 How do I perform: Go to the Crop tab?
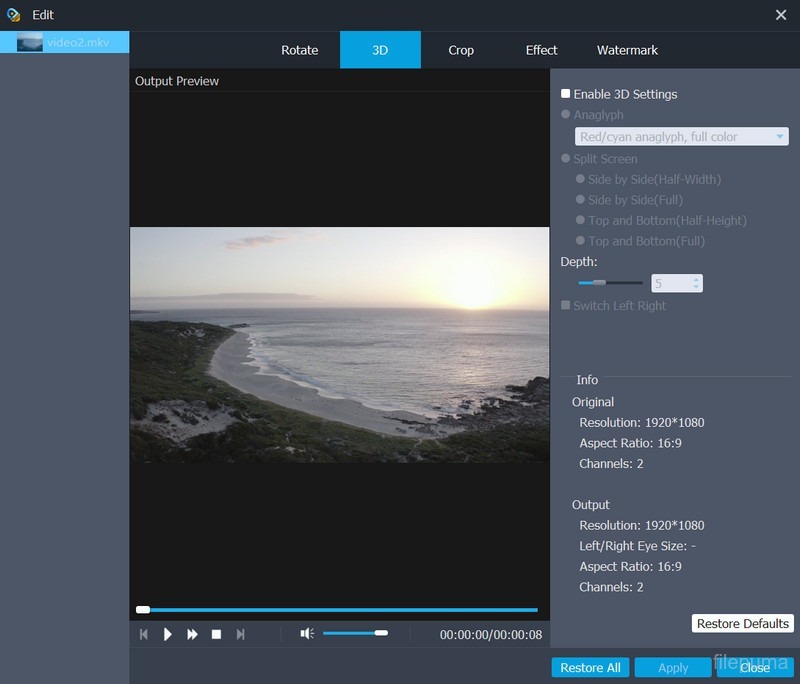pyautogui.click(x=461, y=50)
